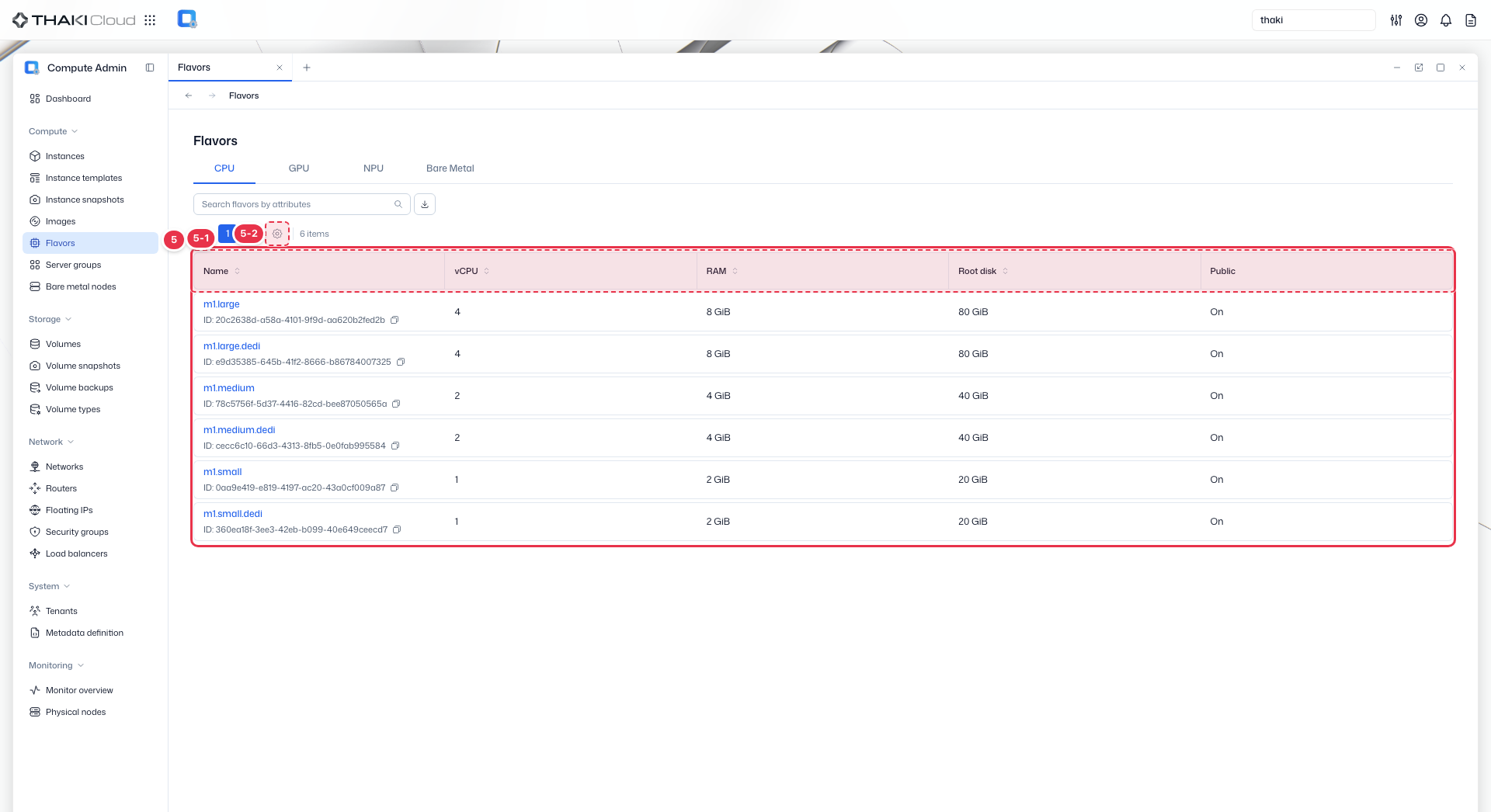Open the document icon in top bar
Image resolution: width=1491 pixels, height=812 pixels.
pyautogui.click(x=1471, y=20)
